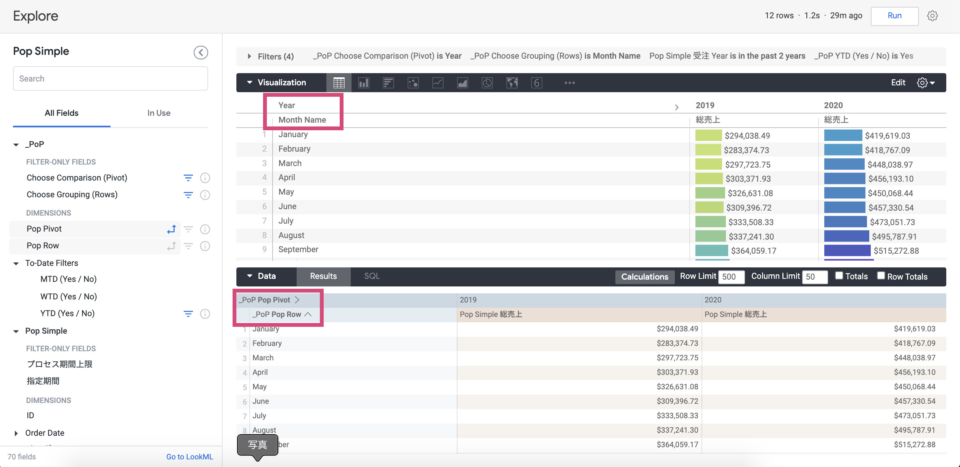960x467 pixels.
Task: Collapse the field picker with the arrow circle
Action: 201,53
